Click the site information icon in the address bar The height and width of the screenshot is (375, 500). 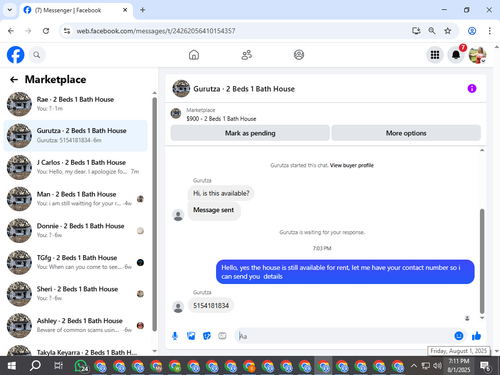[67, 31]
